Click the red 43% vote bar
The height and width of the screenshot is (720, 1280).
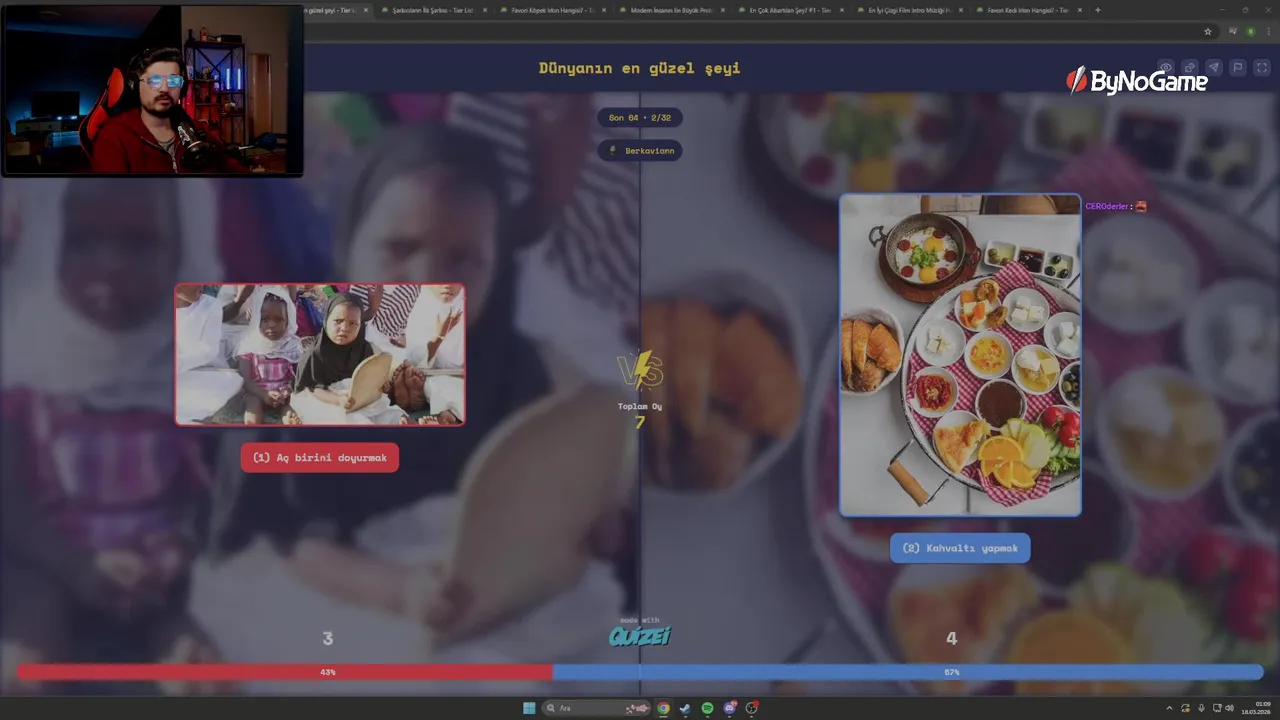[285, 672]
